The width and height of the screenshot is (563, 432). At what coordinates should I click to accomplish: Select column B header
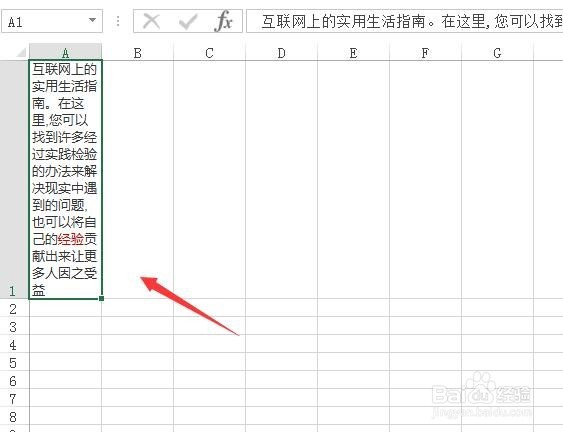point(138,53)
